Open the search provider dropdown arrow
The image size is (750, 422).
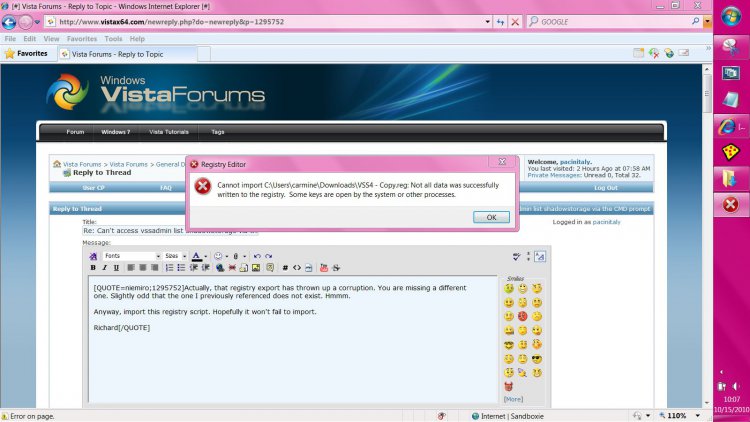(707, 22)
